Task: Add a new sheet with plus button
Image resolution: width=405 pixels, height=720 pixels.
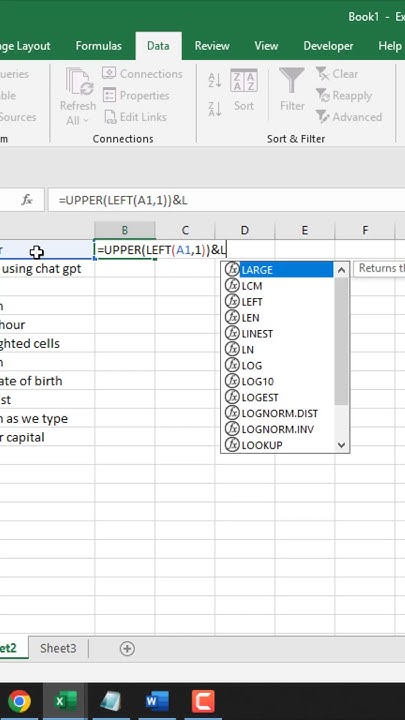Action: click(127, 648)
